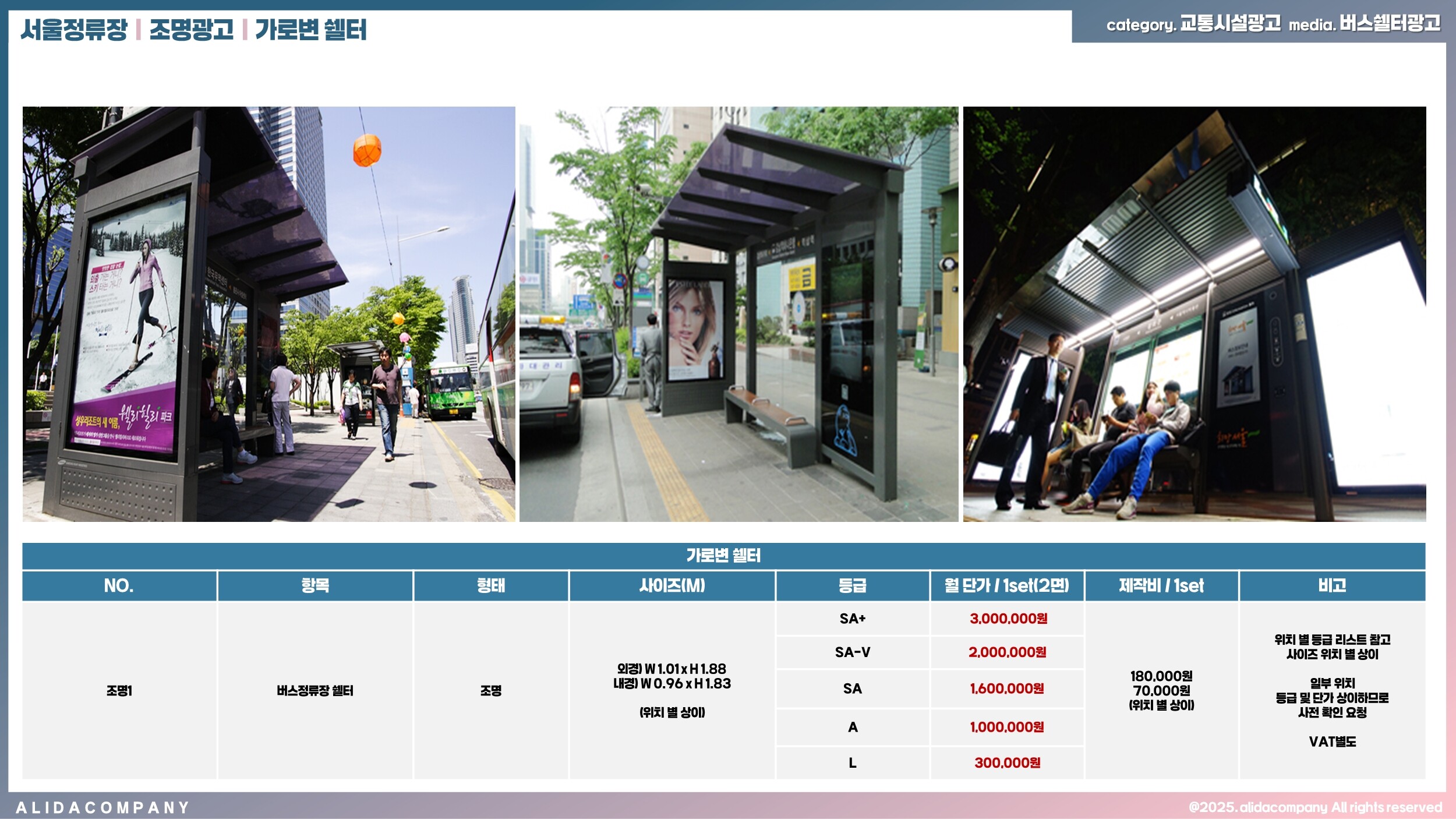The height and width of the screenshot is (819, 1456).
Task: Click the daytime ski ad shelter photo
Action: pyautogui.click(x=268, y=313)
